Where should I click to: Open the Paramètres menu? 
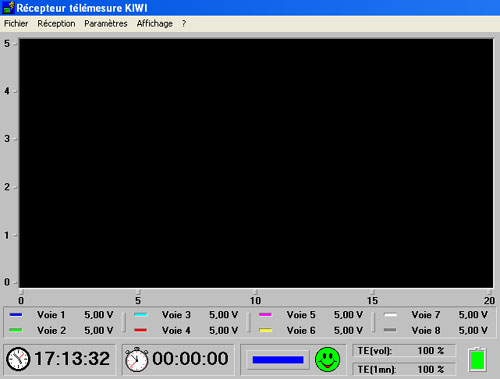[x=106, y=24]
